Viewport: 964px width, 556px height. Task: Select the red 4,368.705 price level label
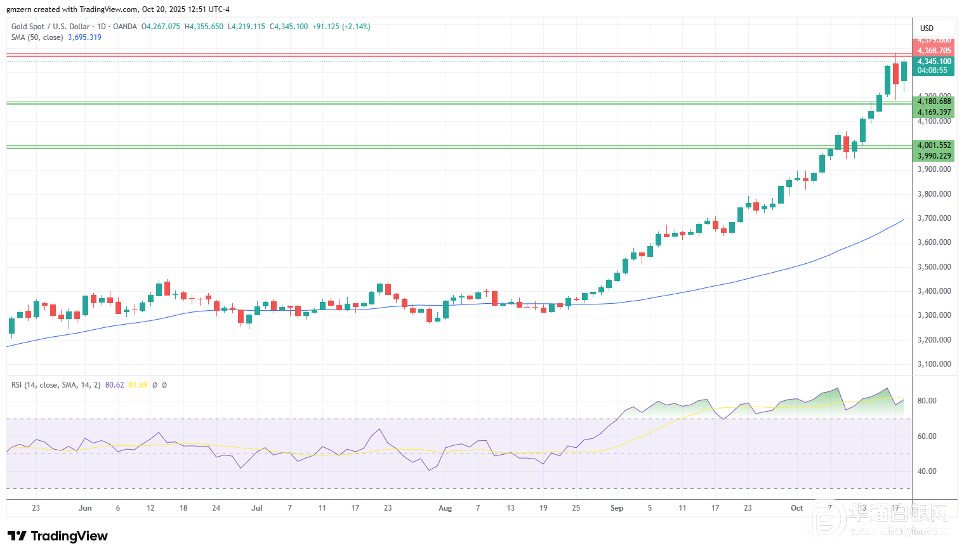tap(934, 49)
